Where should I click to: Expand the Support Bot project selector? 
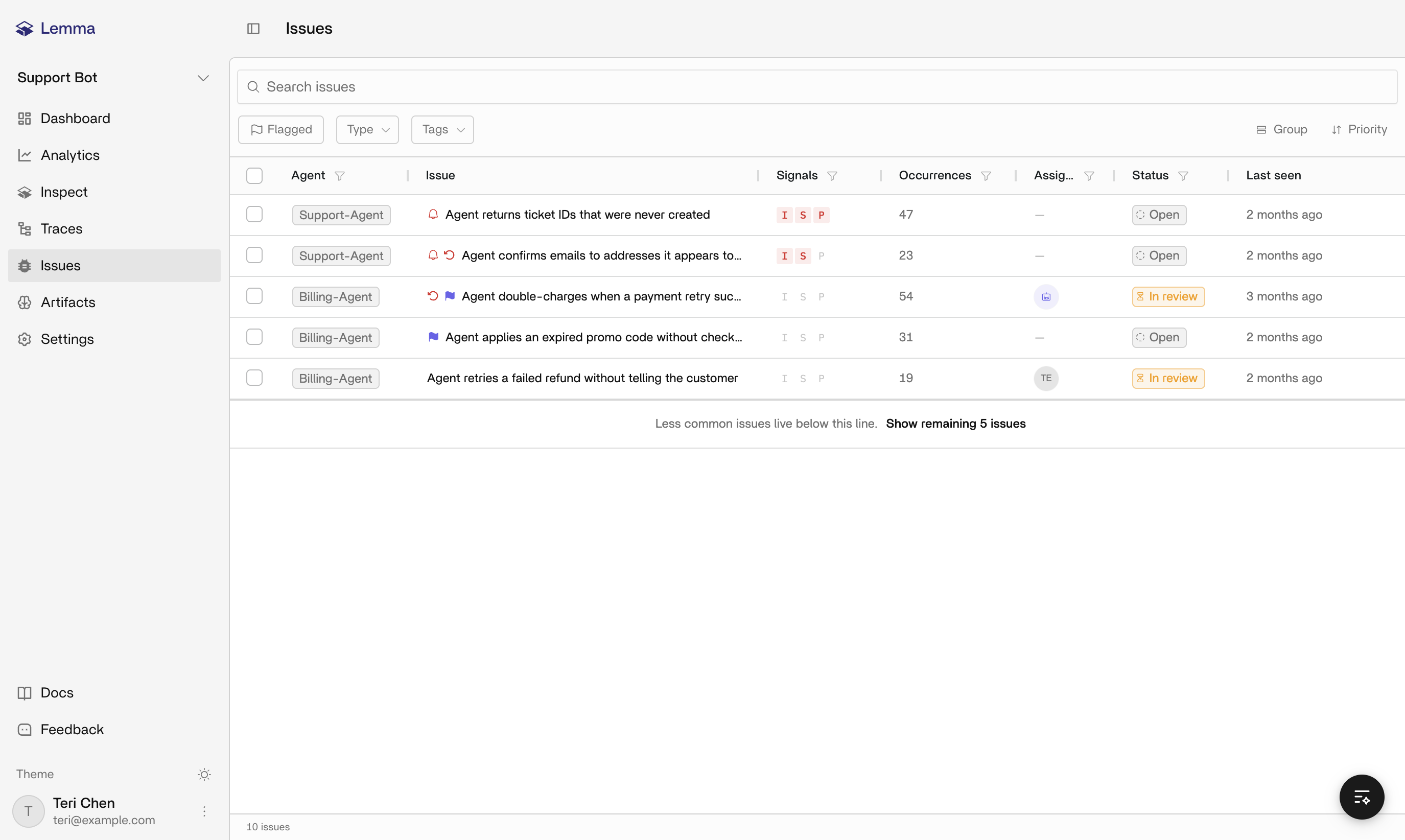click(x=113, y=78)
